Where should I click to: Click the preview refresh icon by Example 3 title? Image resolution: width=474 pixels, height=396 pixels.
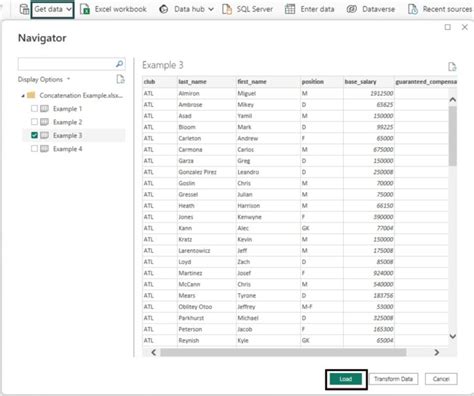click(452, 67)
